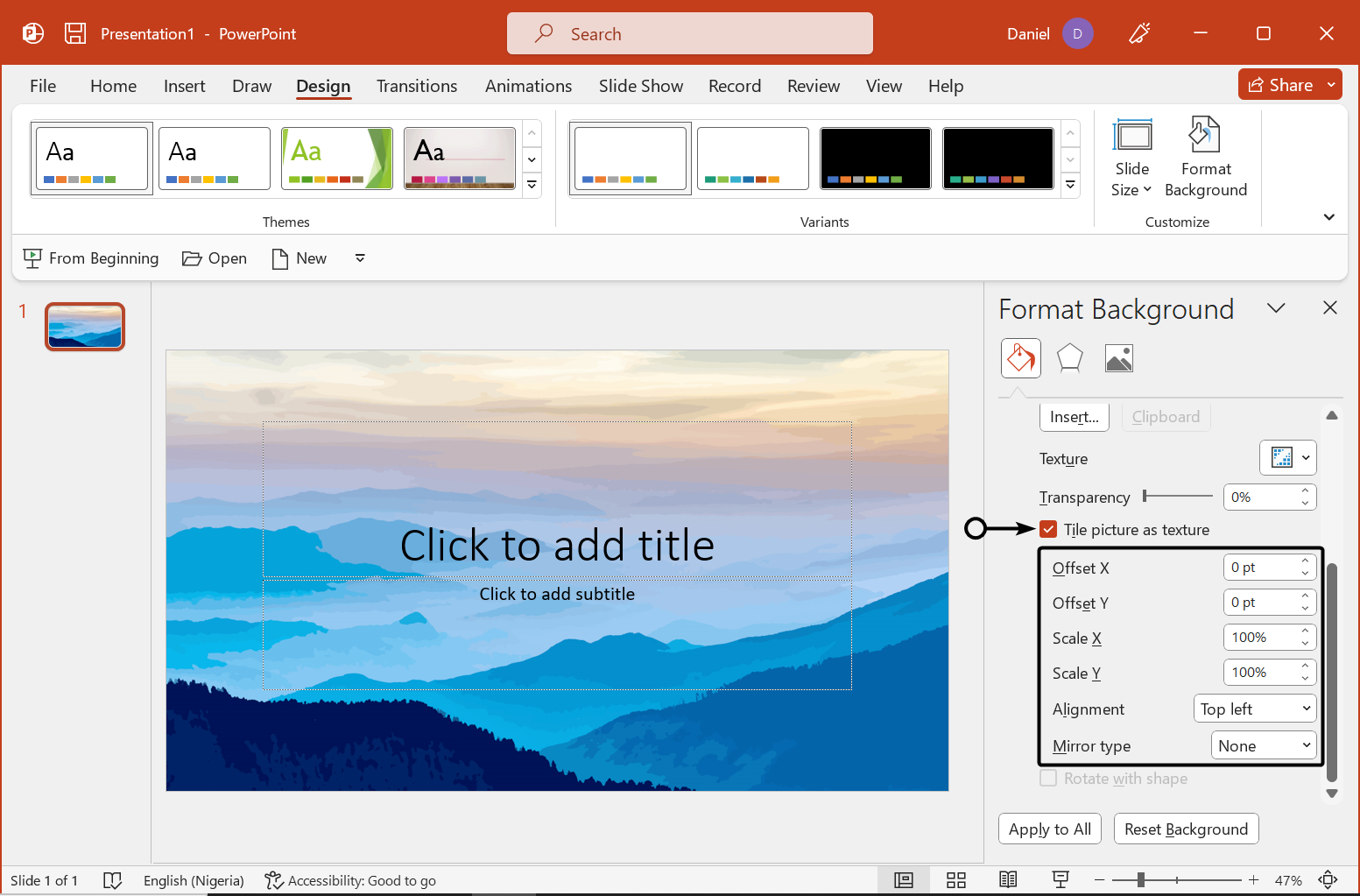Open the Record tab
This screenshot has height=896, width=1360.
tap(735, 86)
